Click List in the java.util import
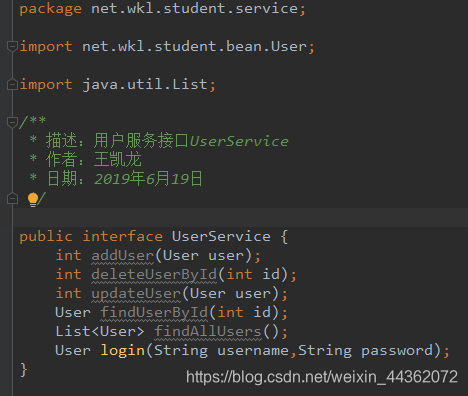Viewport: 468px width, 396px height. click(x=190, y=84)
